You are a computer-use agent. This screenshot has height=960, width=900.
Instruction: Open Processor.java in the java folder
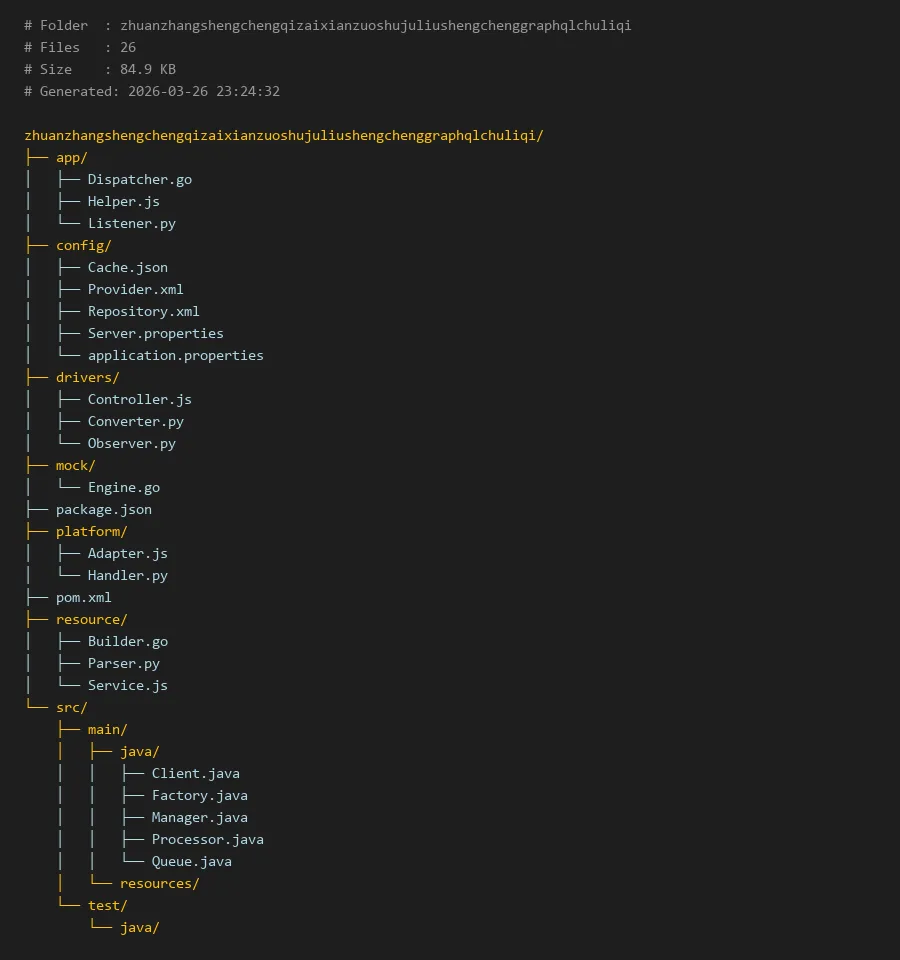click(207, 840)
